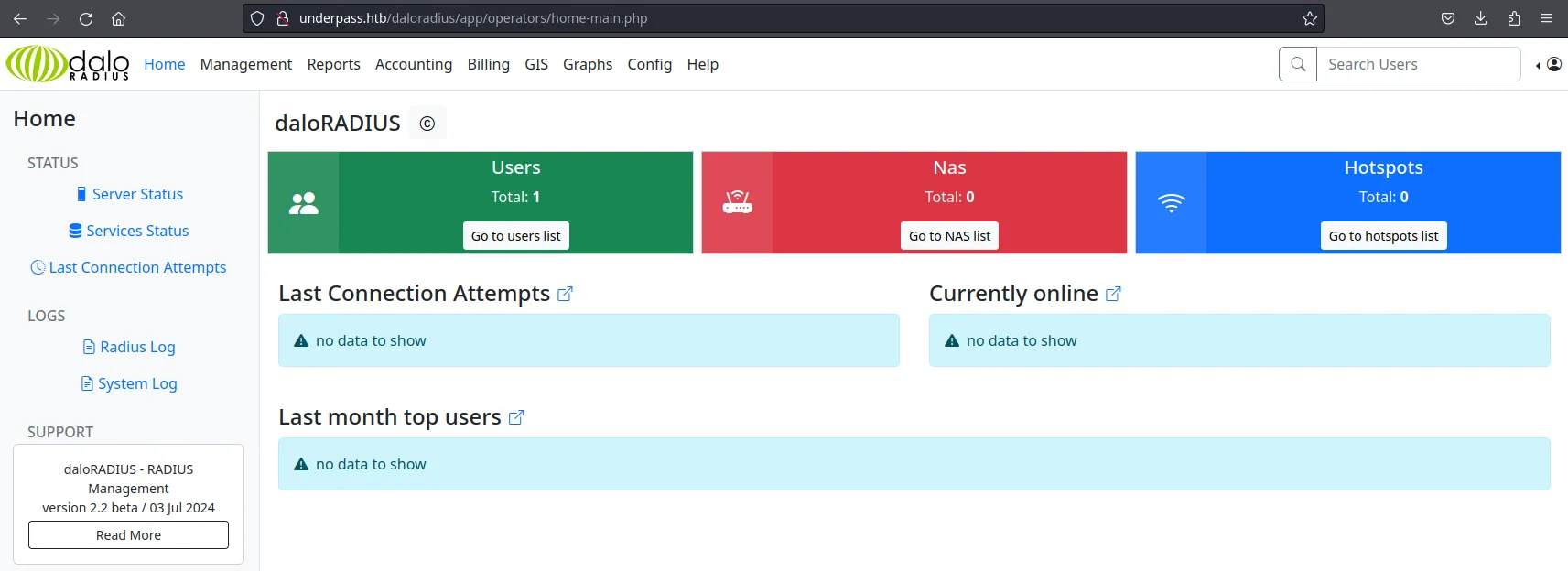Open the Reports menu
This screenshot has width=1568, height=571.
334,64
